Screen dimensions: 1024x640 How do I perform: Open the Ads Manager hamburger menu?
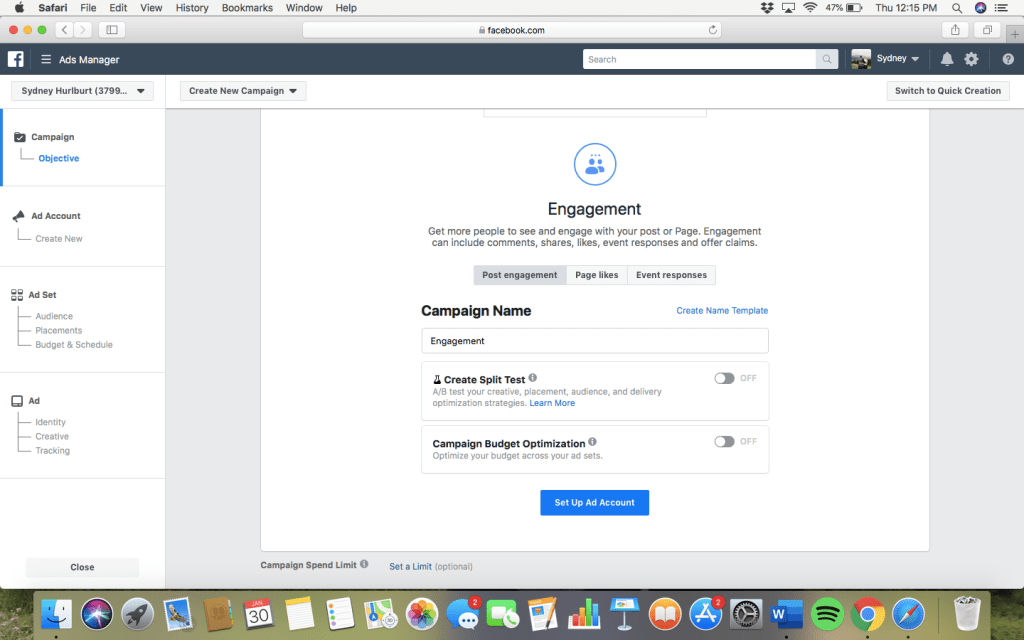click(46, 60)
